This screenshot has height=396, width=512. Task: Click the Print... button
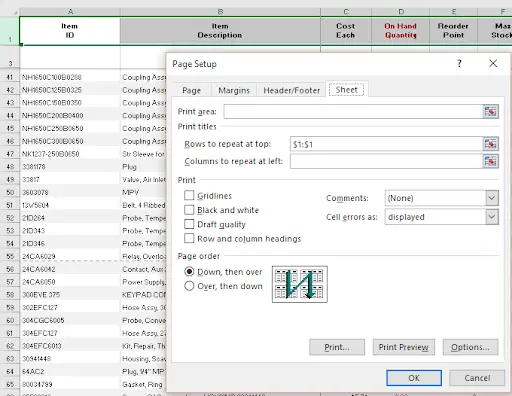pyautogui.click(x=337, y=347)
